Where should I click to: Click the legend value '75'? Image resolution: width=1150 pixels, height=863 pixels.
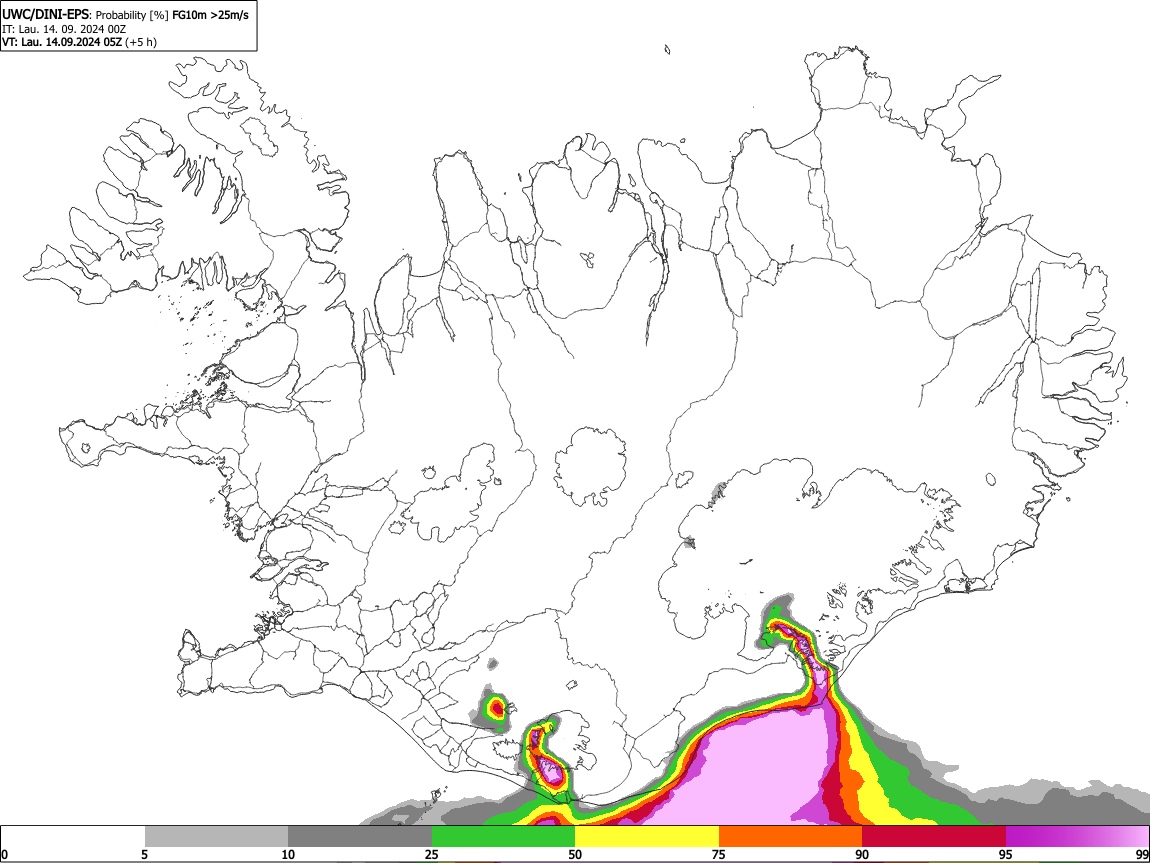718,854
